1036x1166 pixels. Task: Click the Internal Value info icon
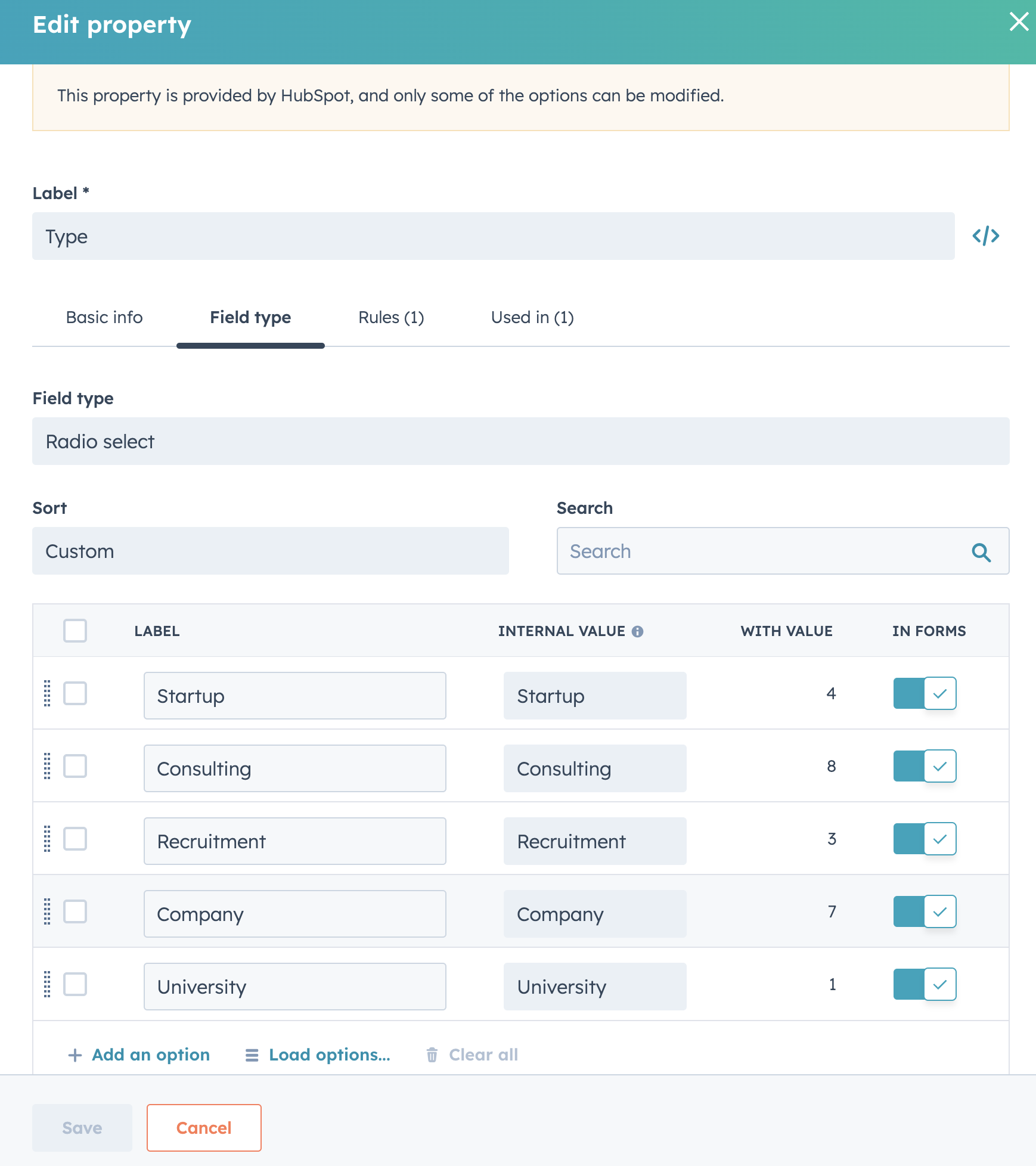(x=637, y=631)
